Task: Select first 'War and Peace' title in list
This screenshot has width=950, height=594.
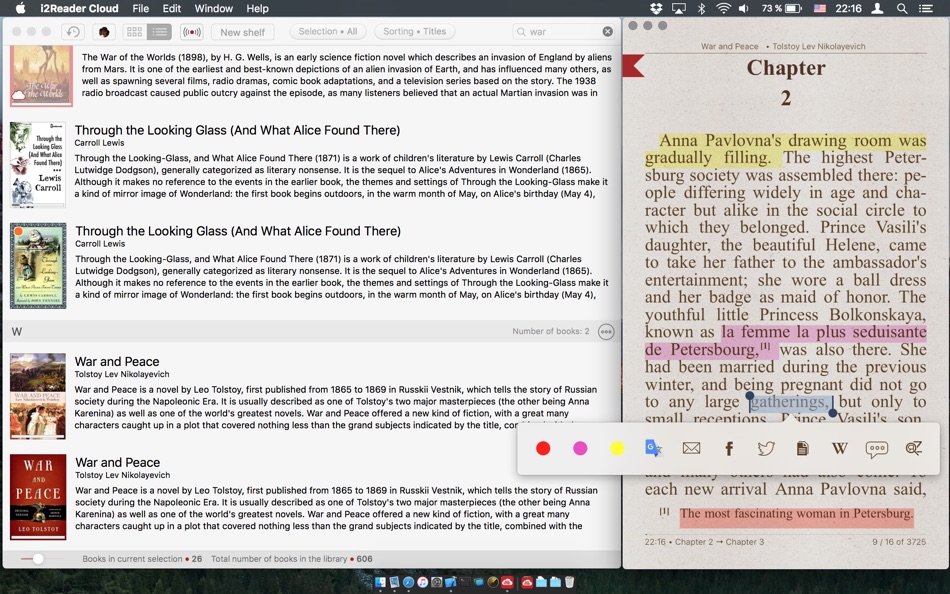Action: [x=117, y=361]
